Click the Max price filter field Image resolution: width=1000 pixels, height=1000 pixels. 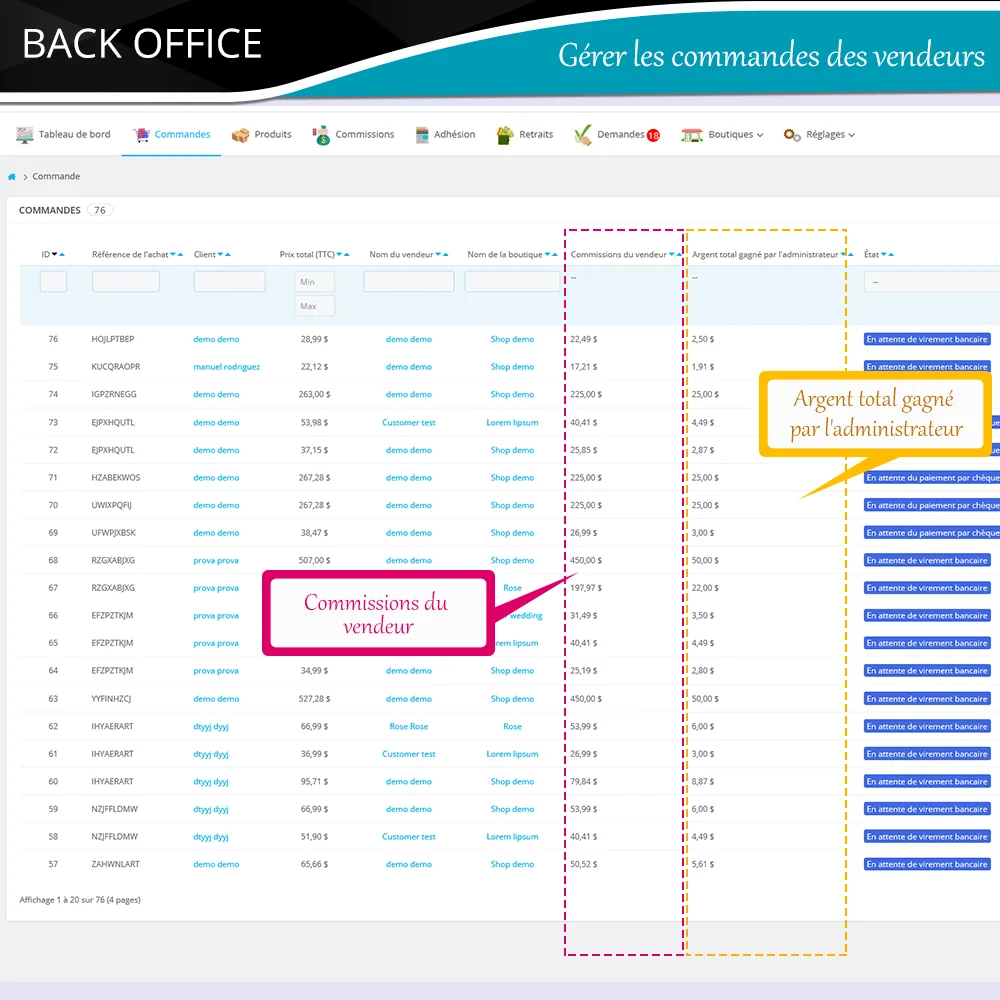314,306
